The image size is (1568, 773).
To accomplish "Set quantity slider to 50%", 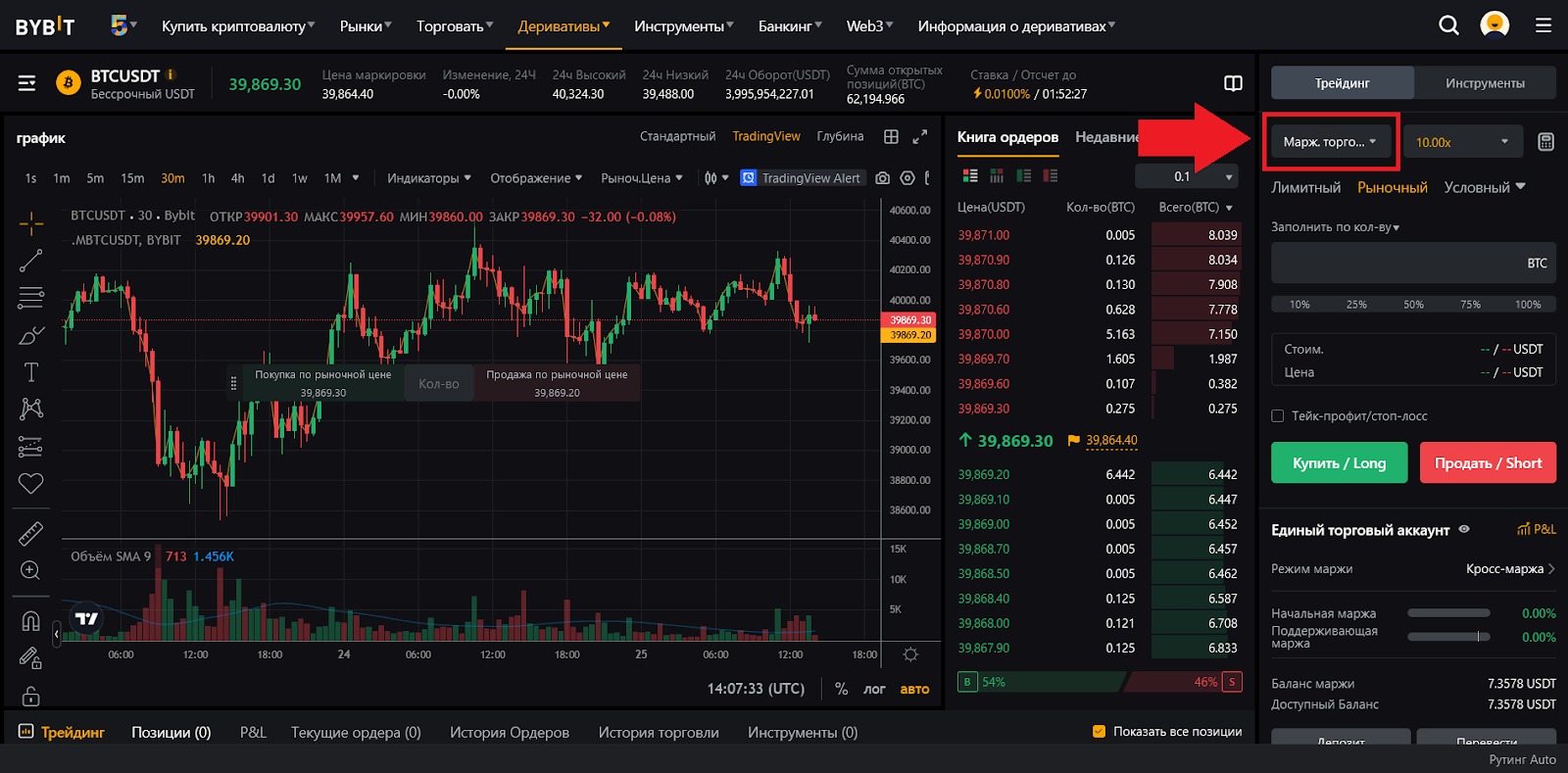I will (1413, 305).
